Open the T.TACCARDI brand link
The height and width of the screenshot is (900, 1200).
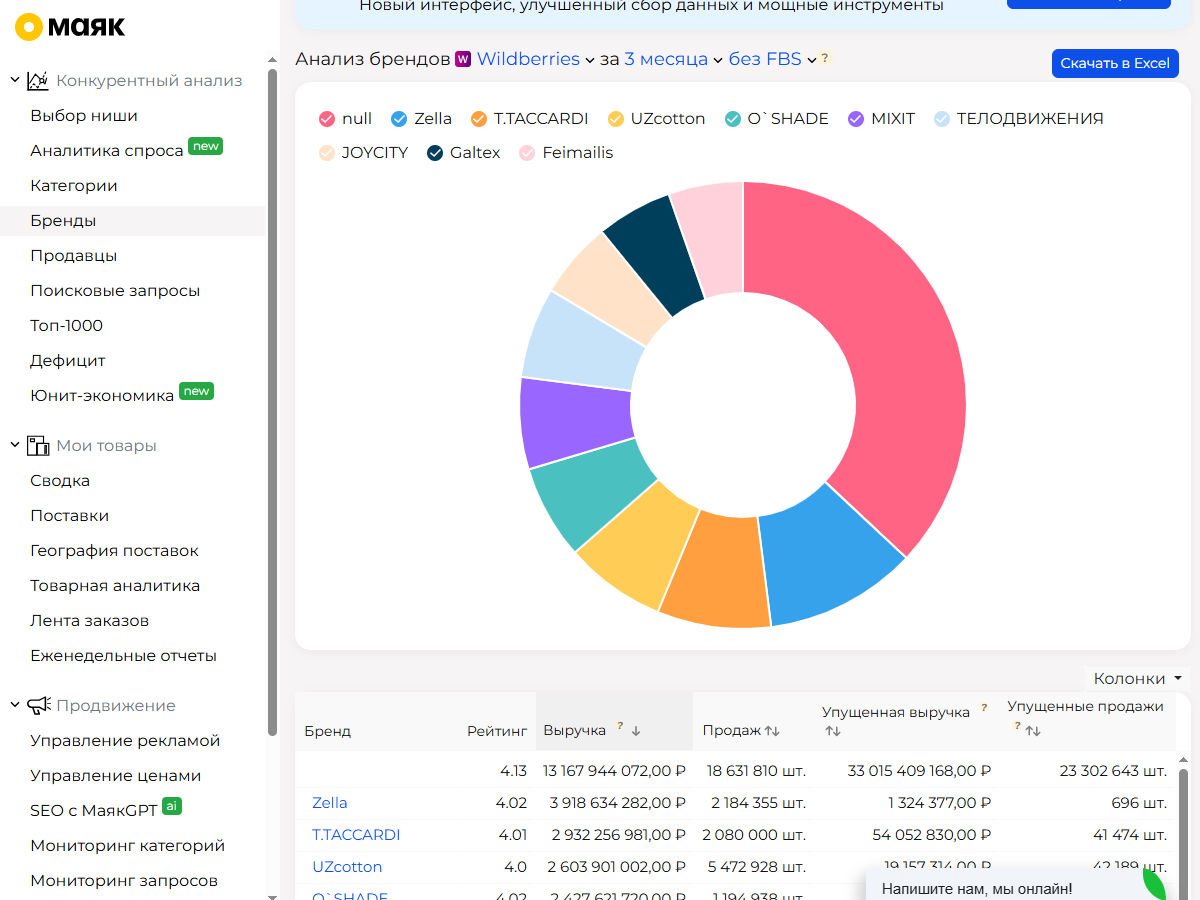[x=356, y=834]
